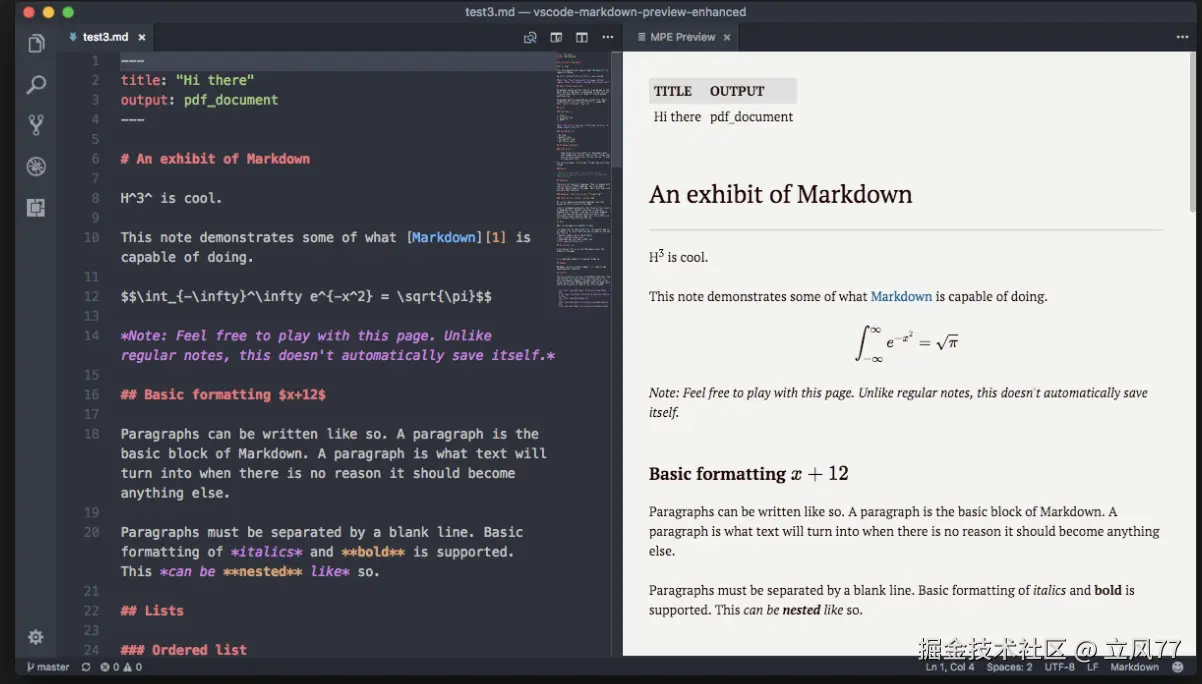The image size is (1202, 684).
Task: Close the MPE Preview tab
Action: click(727, 38)
